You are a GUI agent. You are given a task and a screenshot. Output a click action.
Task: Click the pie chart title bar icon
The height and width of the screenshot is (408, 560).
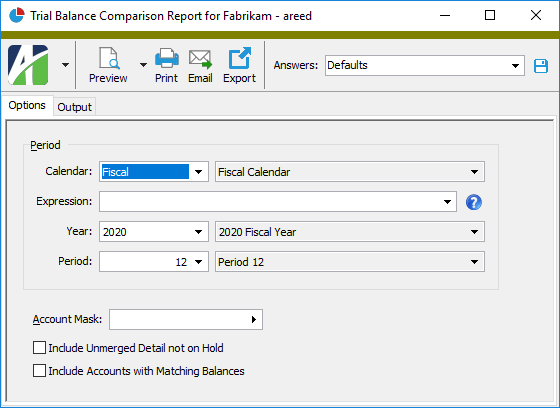click(16, 15)
